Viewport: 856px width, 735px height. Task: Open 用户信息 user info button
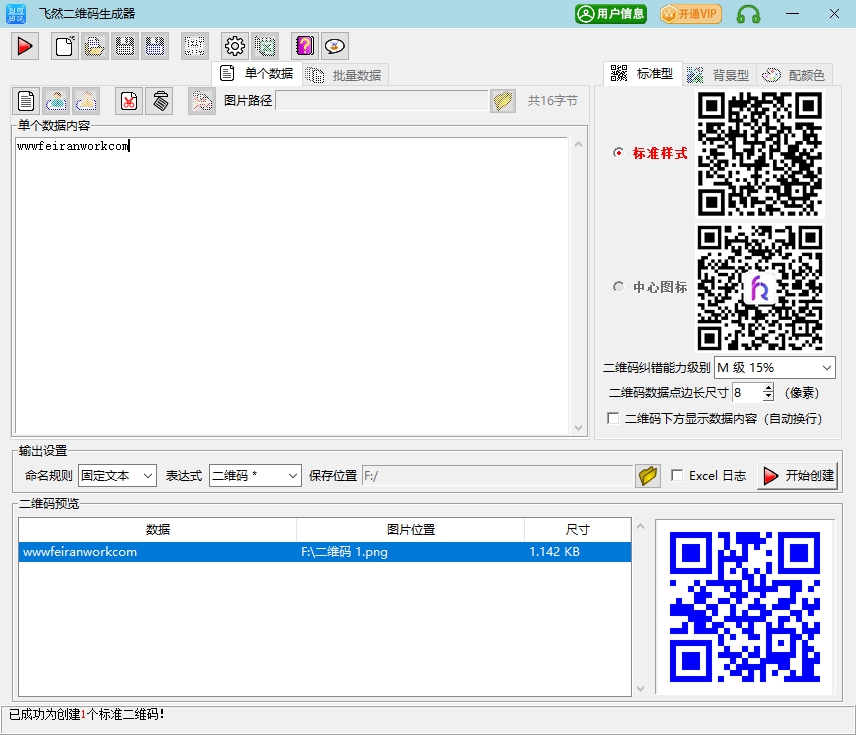coord(611,14)
